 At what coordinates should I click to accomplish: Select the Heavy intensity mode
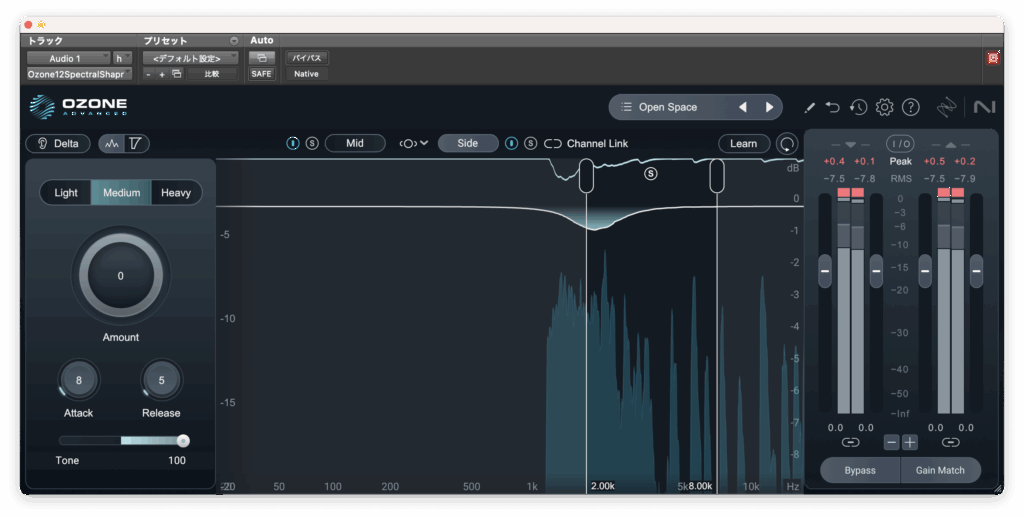tap(176, 193)
